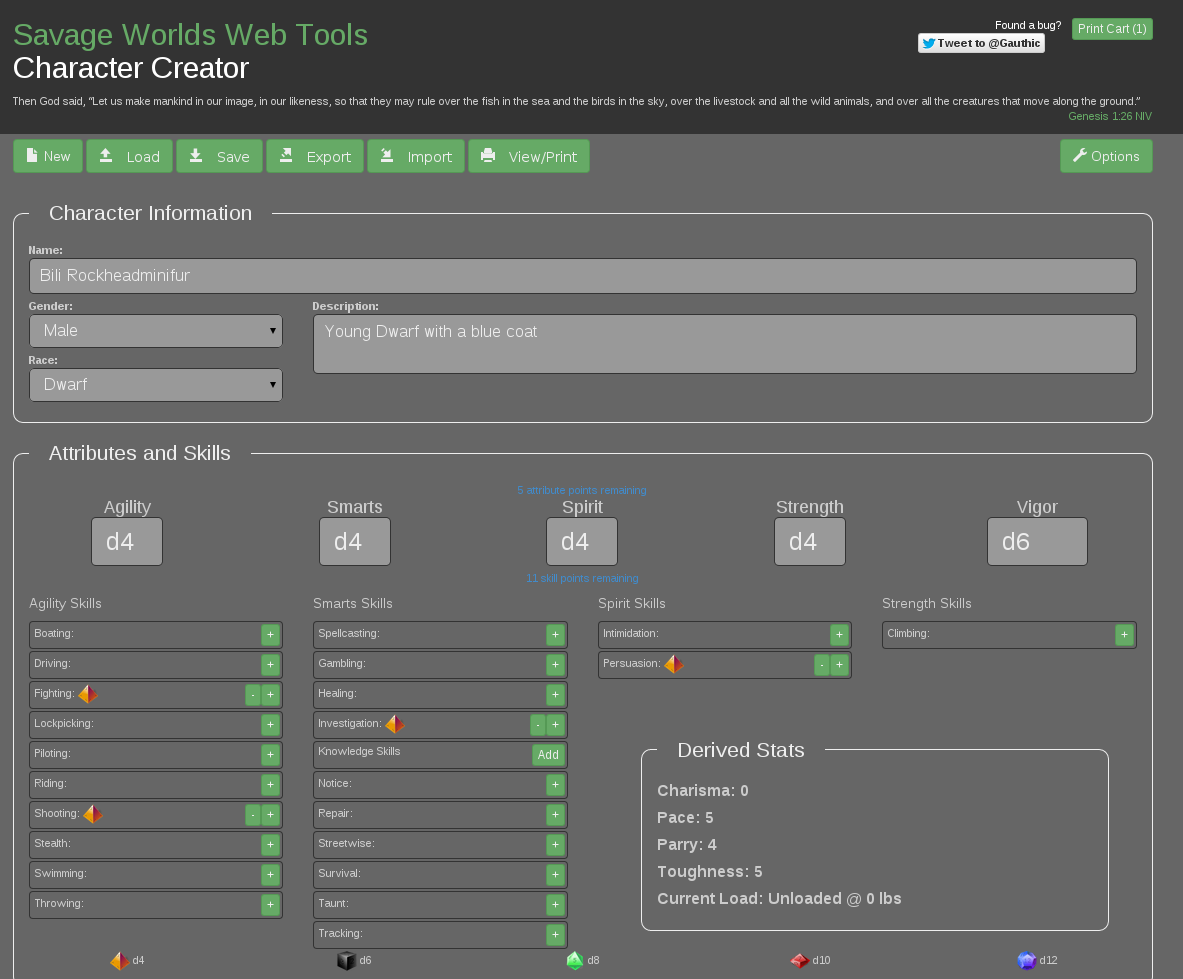Viewport: 1183px width, 979px height.
Task: Increase the Stealth skill
Action: pos(270,845)
